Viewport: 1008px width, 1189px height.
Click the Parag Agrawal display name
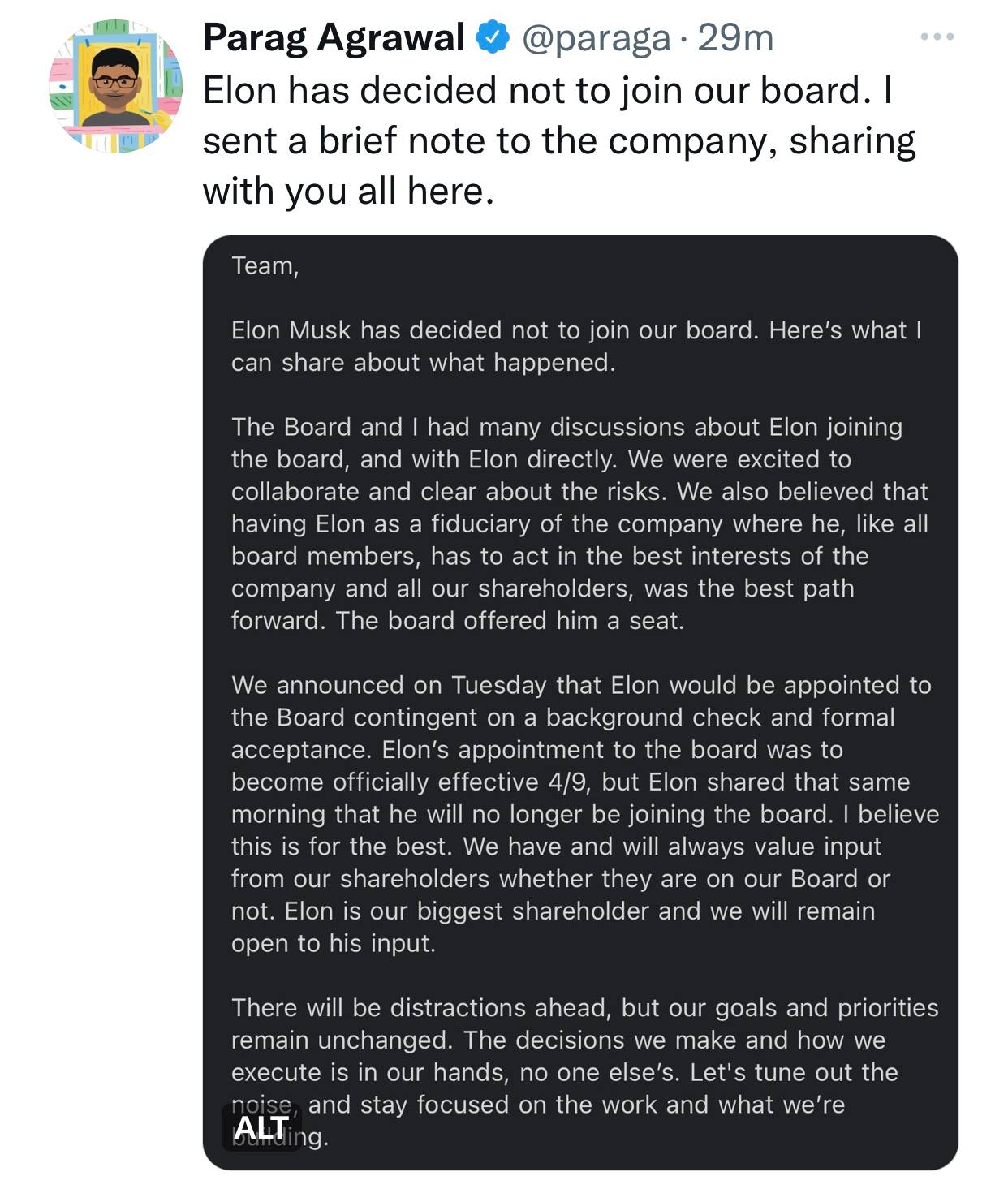pos(334,37)
